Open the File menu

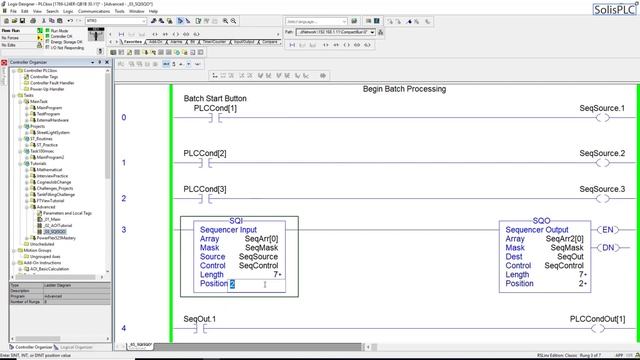click(13, 11)
